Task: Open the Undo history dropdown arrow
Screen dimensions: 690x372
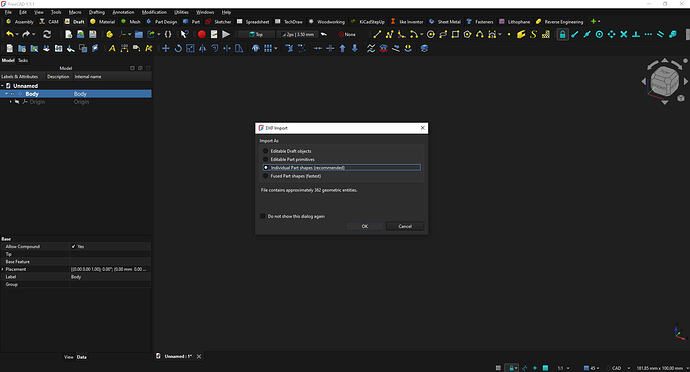Action: (17, 34)
